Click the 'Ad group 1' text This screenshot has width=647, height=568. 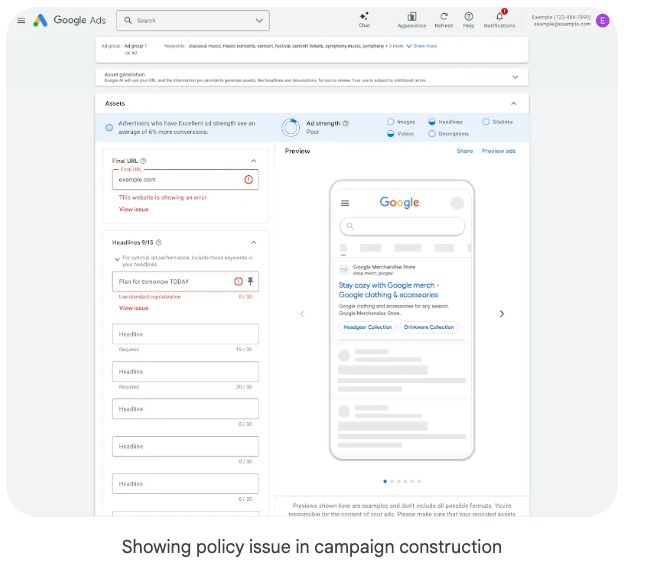tap(135, 46)
